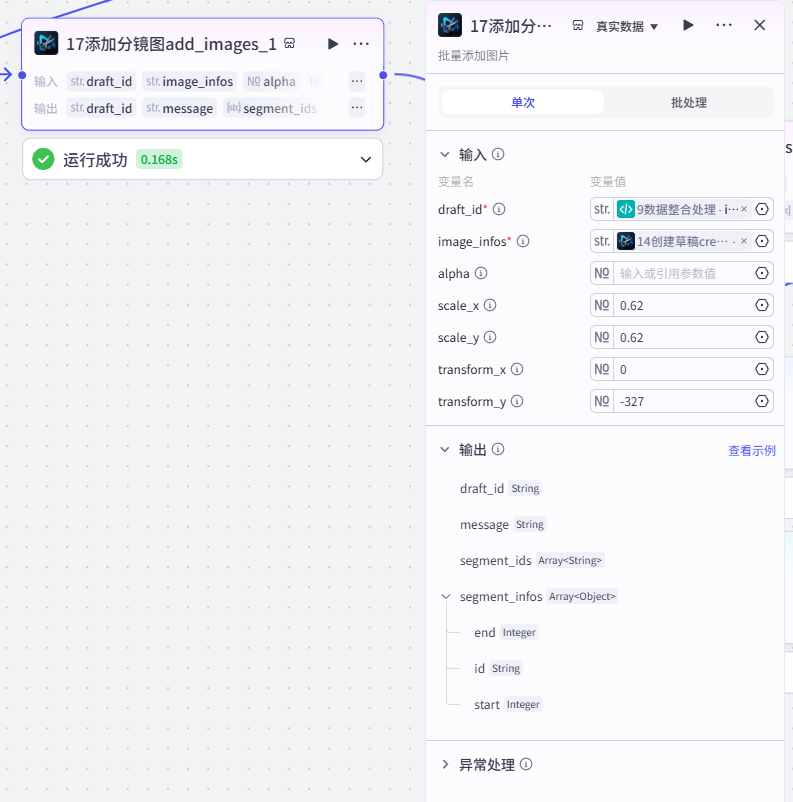Open the canvas node's three-dot menu

click(361, 44)
